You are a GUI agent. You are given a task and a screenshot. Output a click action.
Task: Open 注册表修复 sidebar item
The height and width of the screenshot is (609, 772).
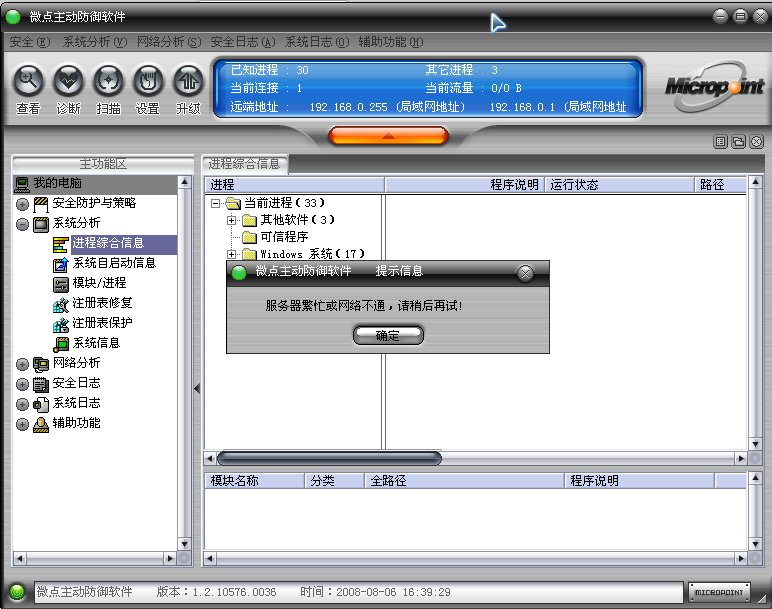(102, 303)
